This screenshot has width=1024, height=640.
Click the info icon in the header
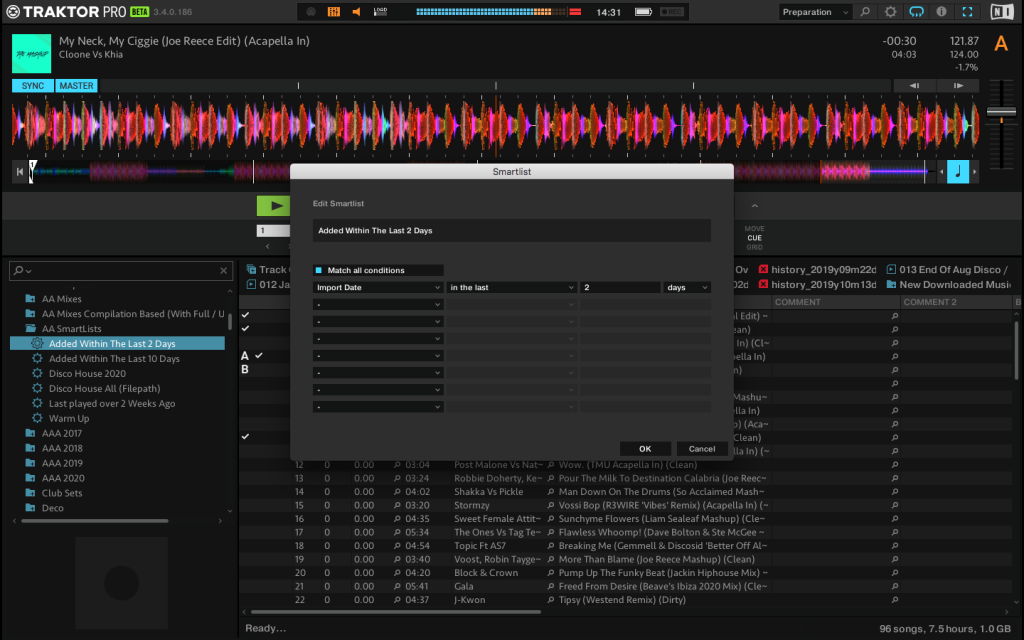[941, 12]
